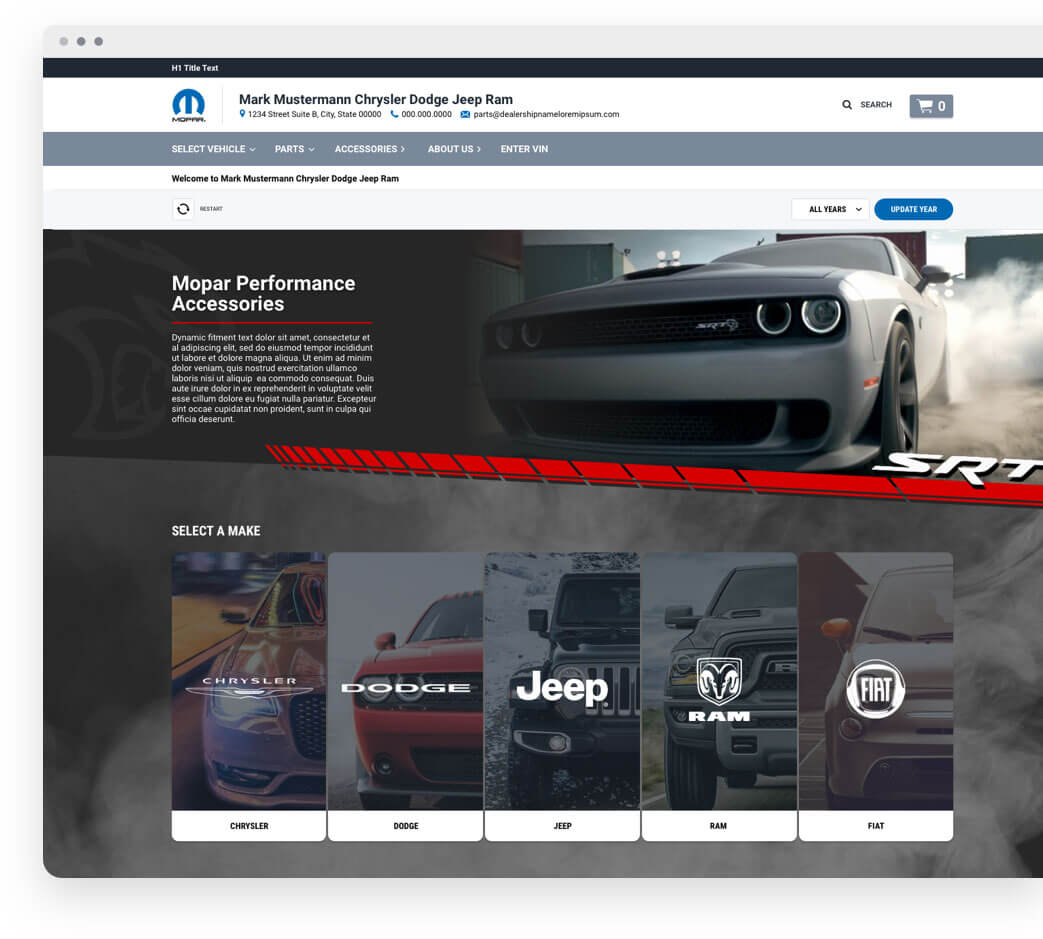Click the Chrysler wing logo
The image size is (1043, 939).
[x=249, y=686]
